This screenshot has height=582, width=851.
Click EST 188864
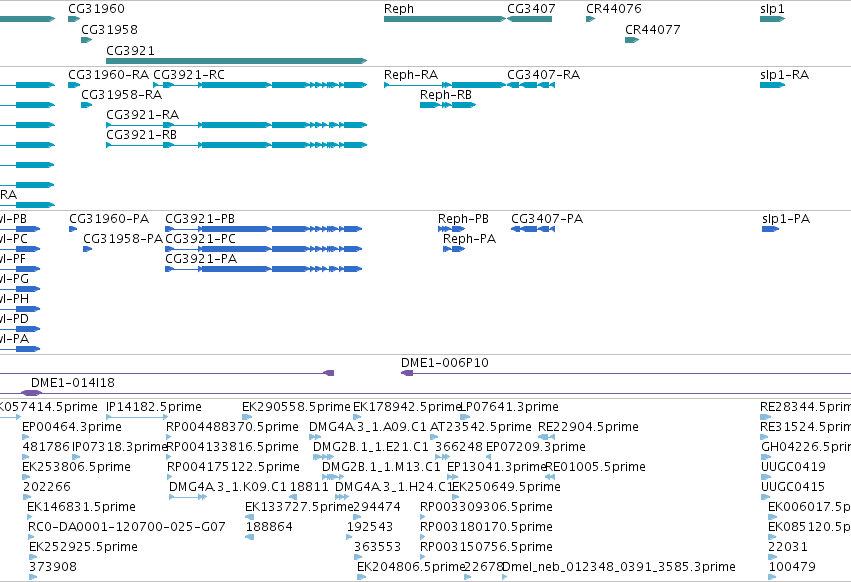tap(250, 537)
